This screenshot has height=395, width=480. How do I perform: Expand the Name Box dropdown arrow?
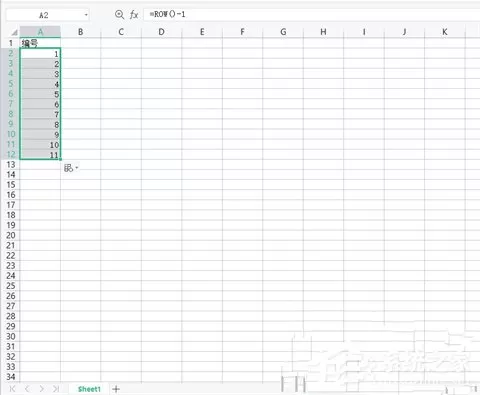(x=86, y=15)
